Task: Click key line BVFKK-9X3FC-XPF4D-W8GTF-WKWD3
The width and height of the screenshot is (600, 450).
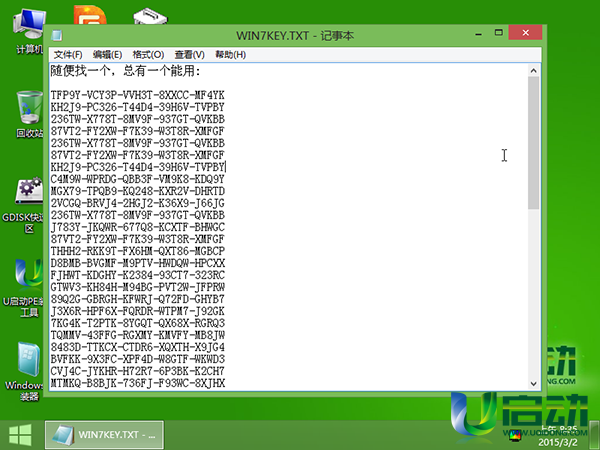Action: click(138, 359)
